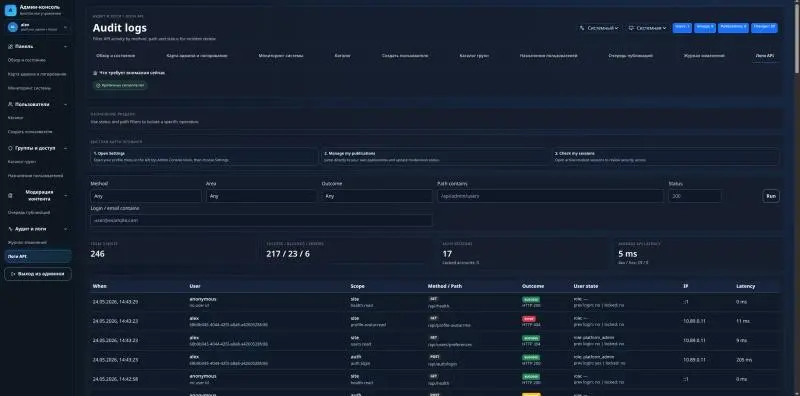Viewport: 800px width, 396px height.
Task: Switch to Назначение пользователей tab
Action: (x=548, y=56)
